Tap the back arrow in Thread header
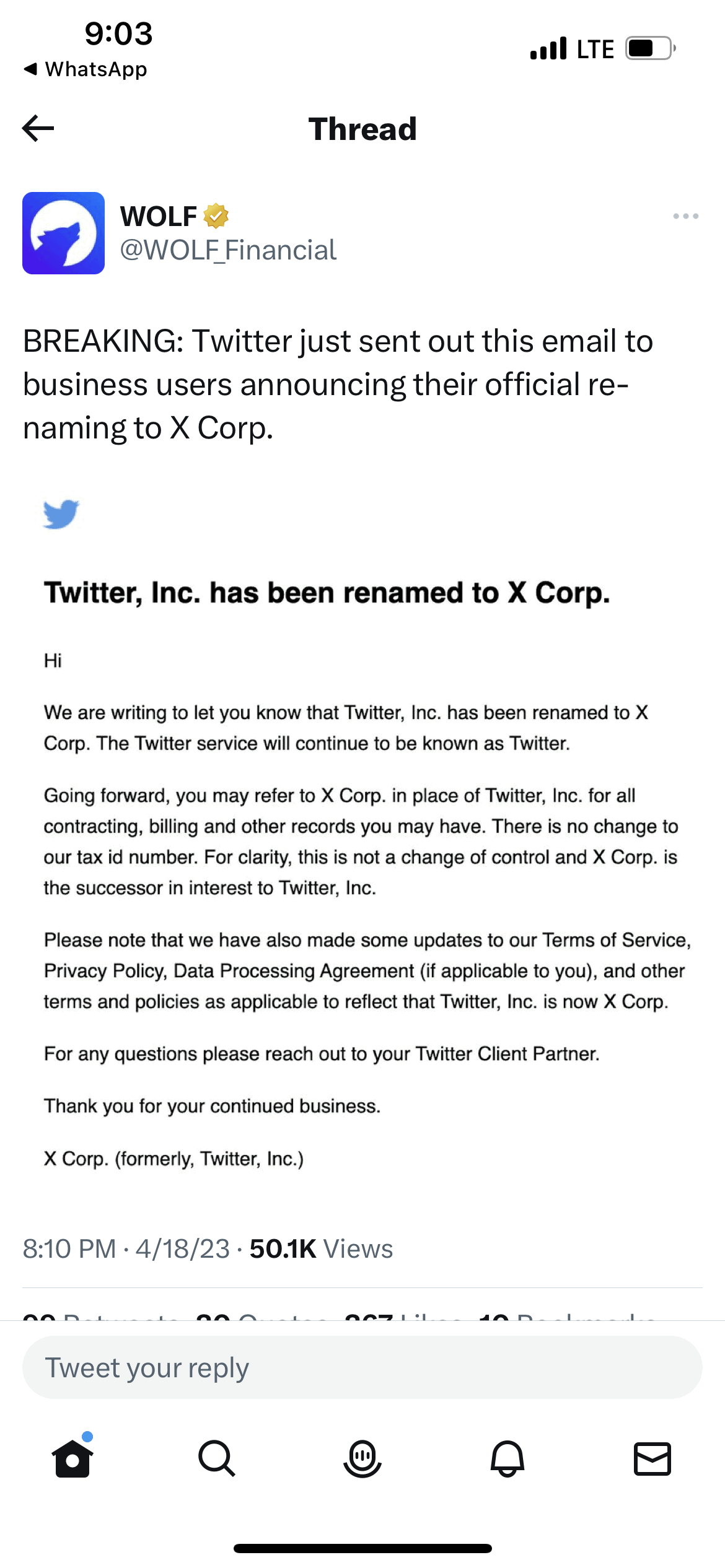Viewport: 725px width, 1568px height. coord(38,129)
